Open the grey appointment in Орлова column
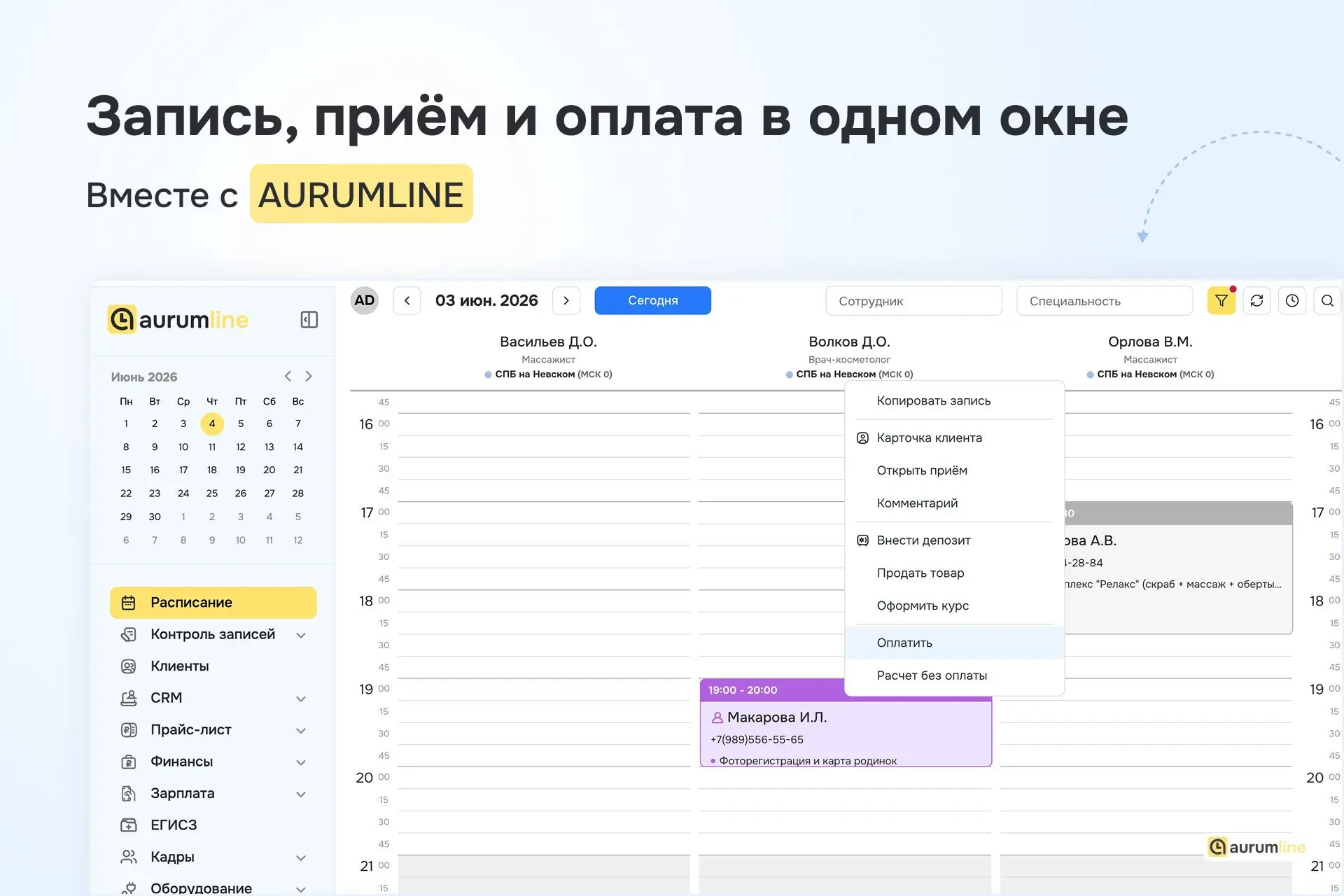1344x896 pixels. pos(1179,568)
